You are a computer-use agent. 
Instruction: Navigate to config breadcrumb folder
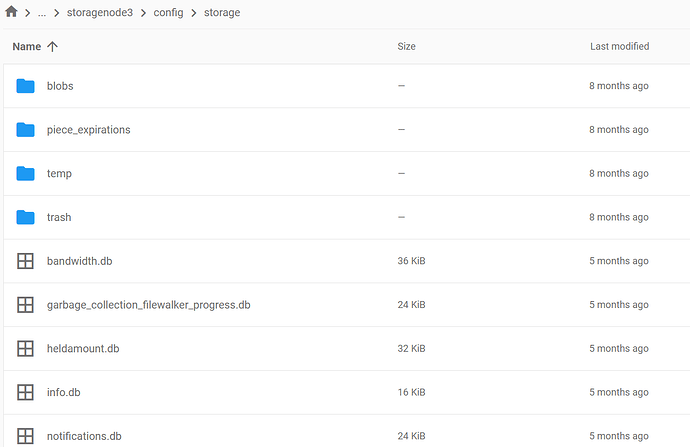(168, 13)
